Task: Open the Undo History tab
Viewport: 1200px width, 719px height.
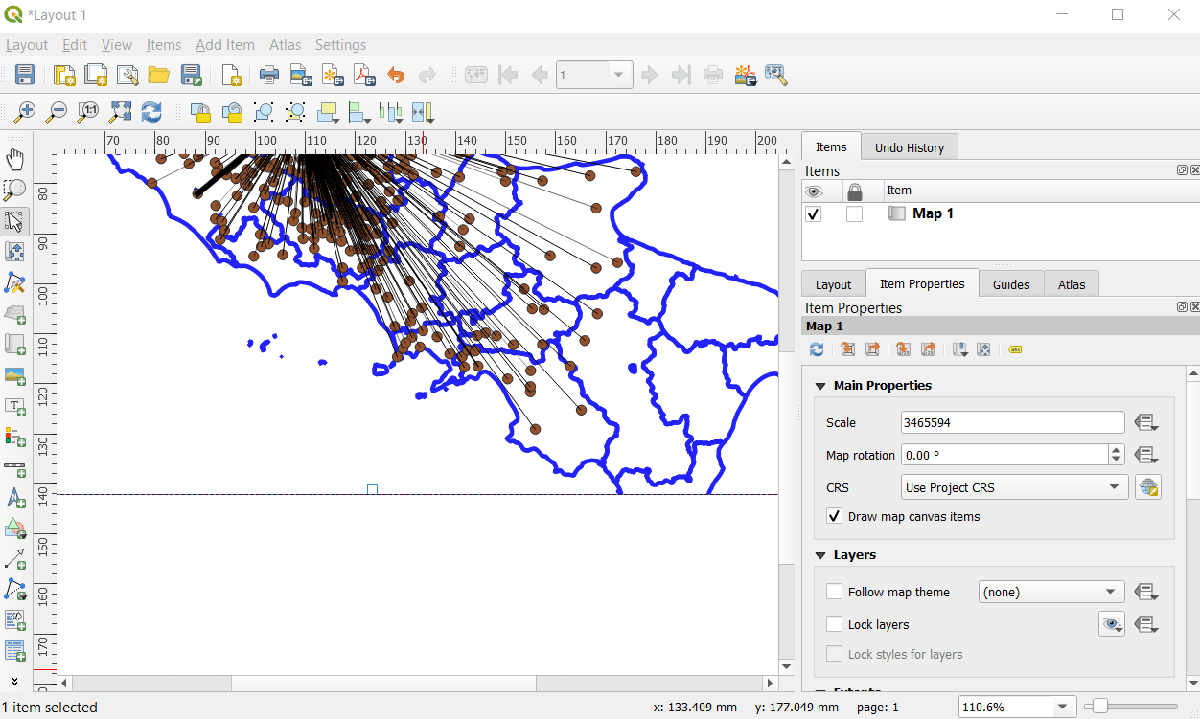Action: click(909, 147)
